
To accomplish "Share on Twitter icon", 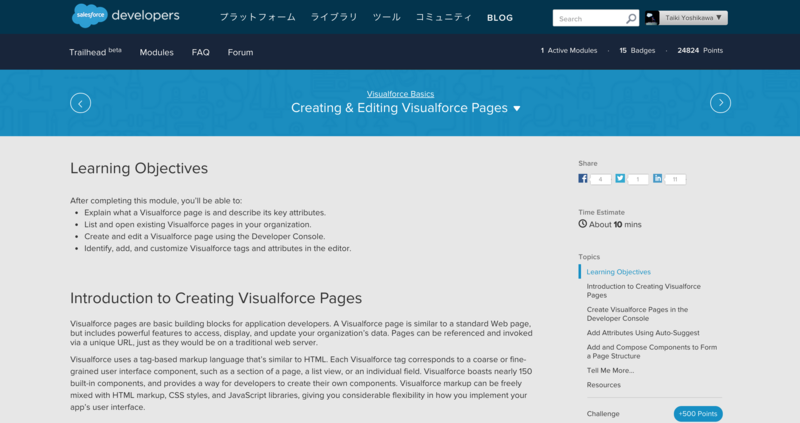I will 620,178.
